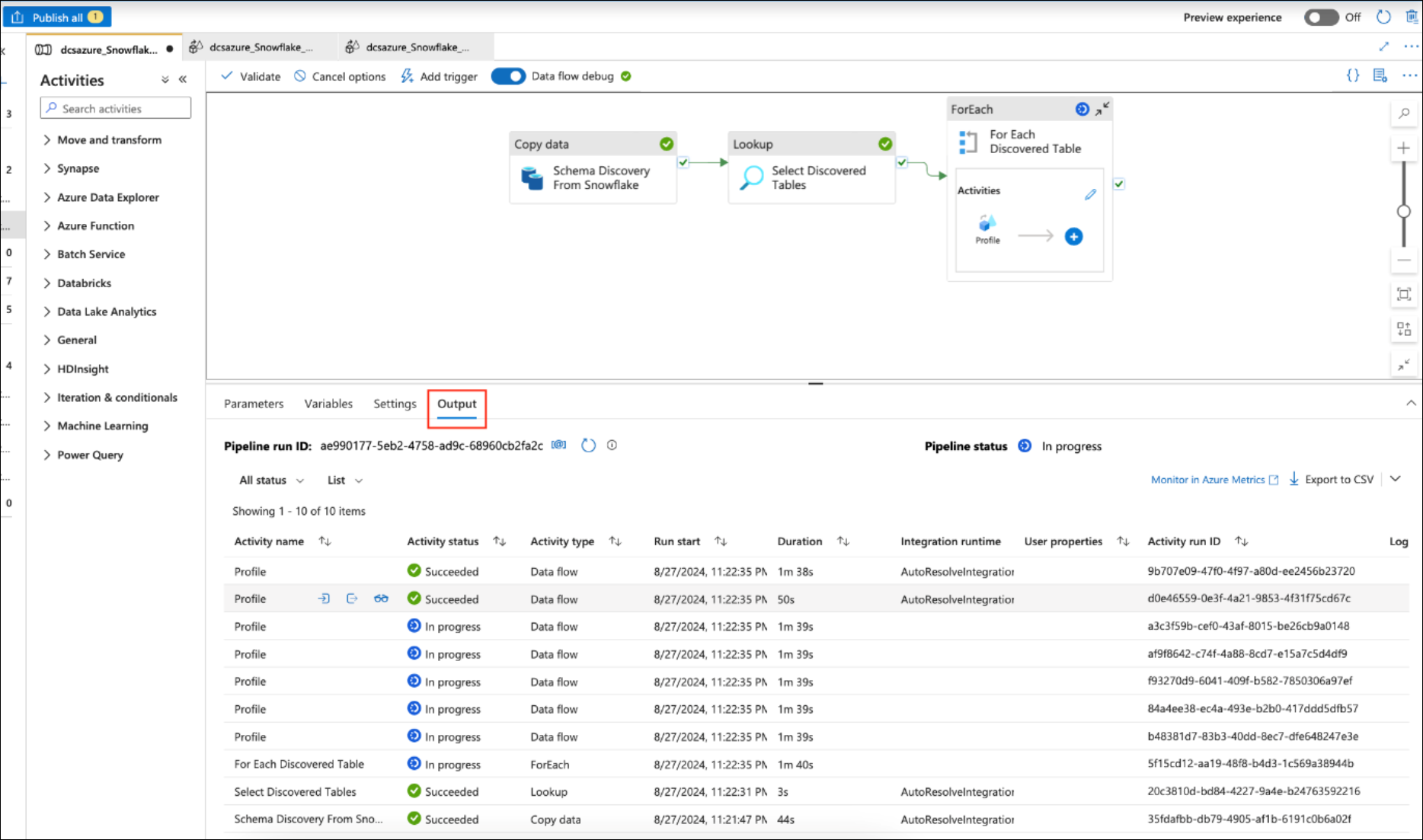Switch to the Output tab
Viewport: 1423px width, 840px height.
[x=456, y=404]
